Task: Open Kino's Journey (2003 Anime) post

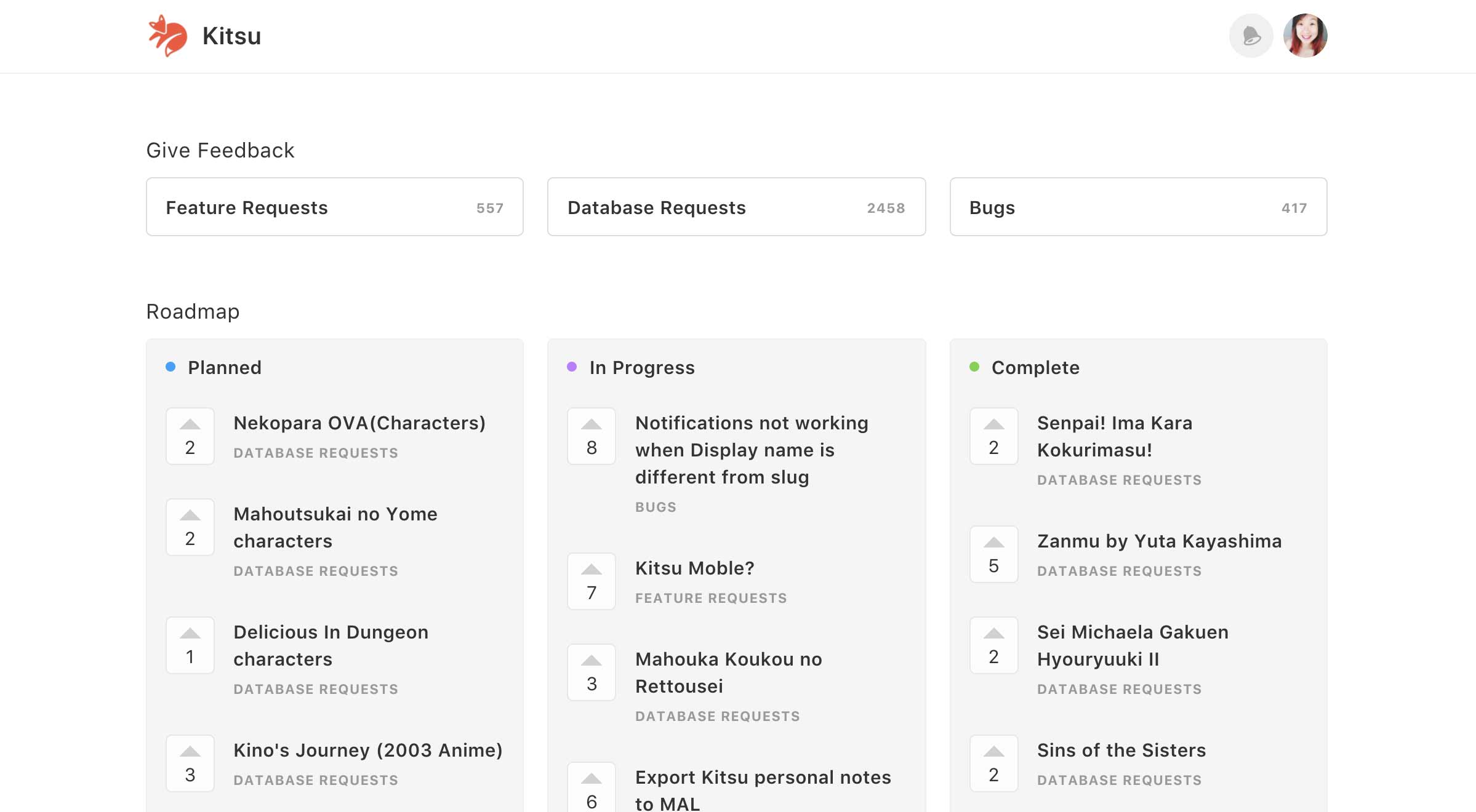Action: pos(368,750)
